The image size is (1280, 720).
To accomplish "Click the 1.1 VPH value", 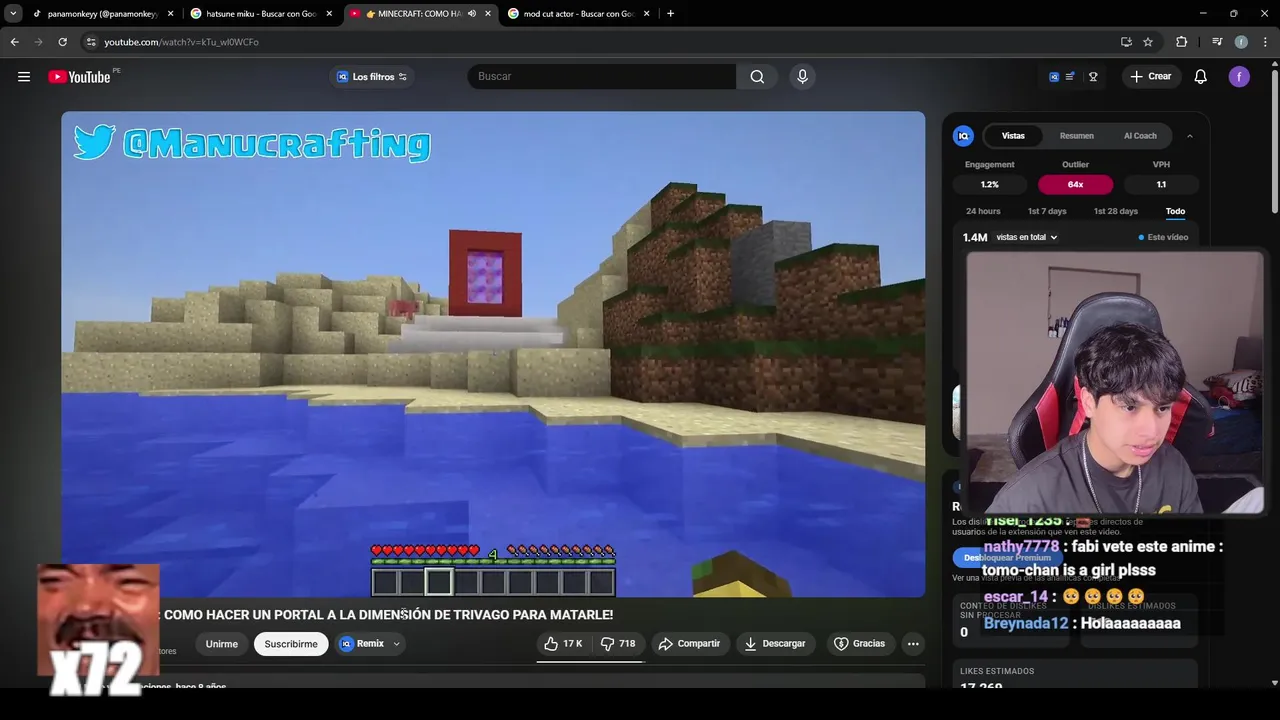I will (x=1161, y=184).
